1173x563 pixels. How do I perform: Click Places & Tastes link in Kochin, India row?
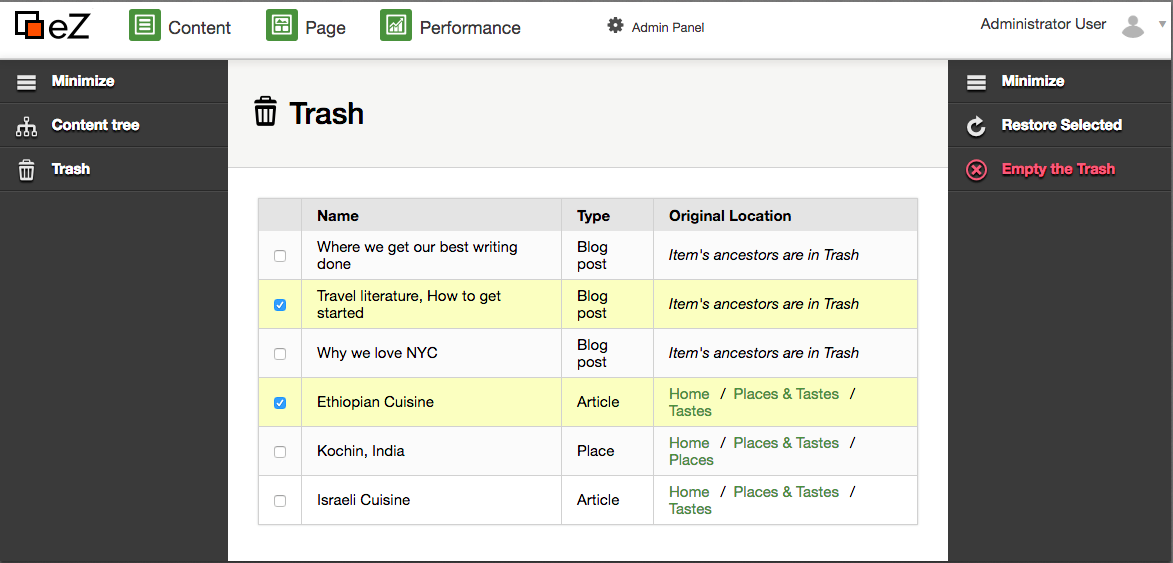pos(786,443)
